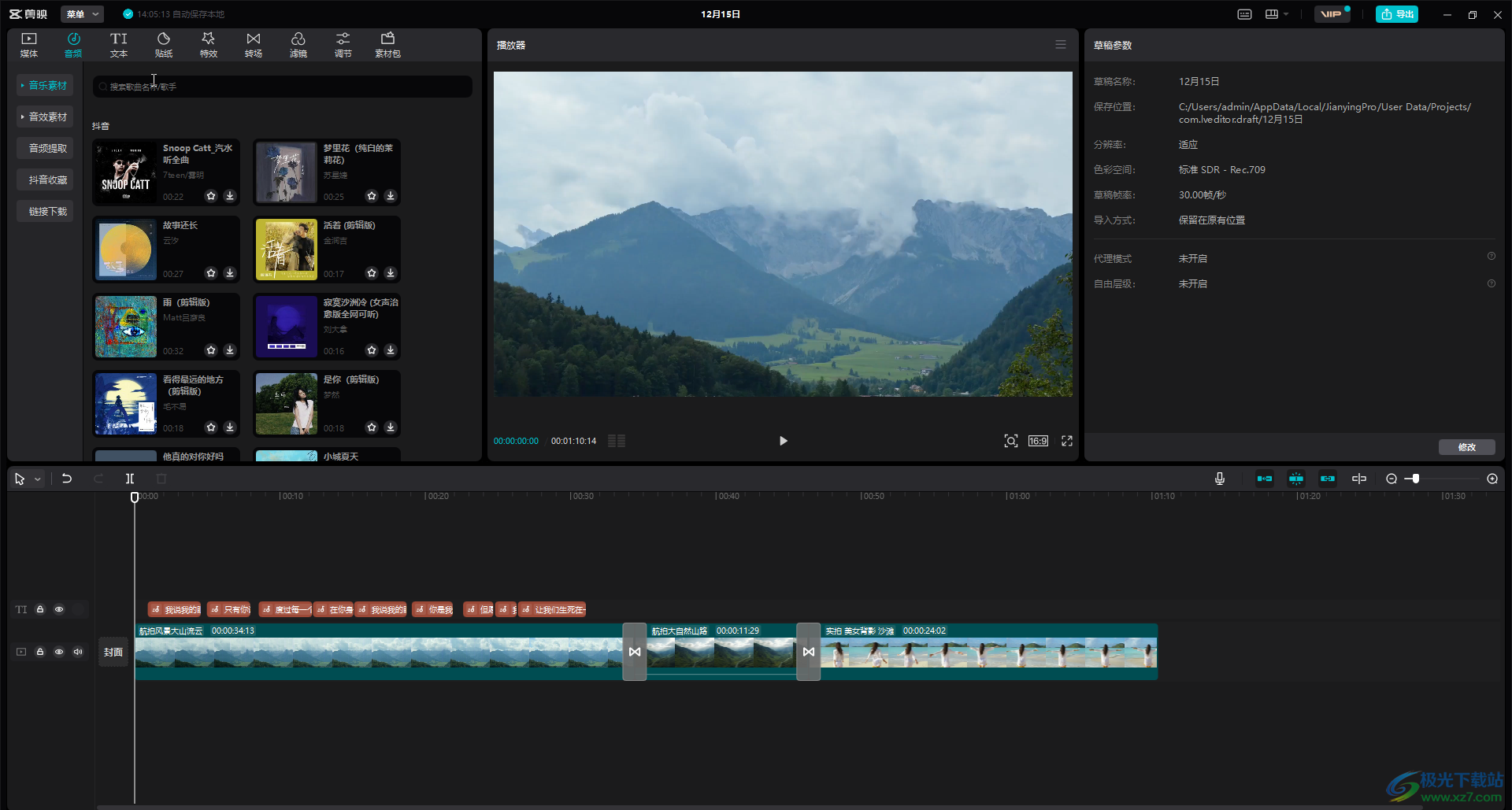Favorite the Snoop Catt track
The height and width of the screenshot is (810, 1512).
coord(211,196)
